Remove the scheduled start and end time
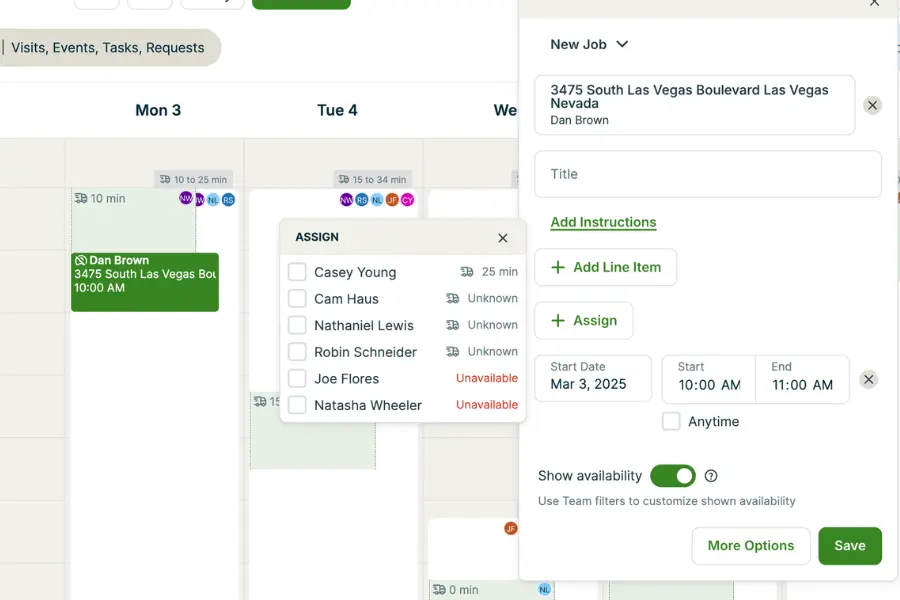This screenshot has height=600, width=900. coord(868,380)
